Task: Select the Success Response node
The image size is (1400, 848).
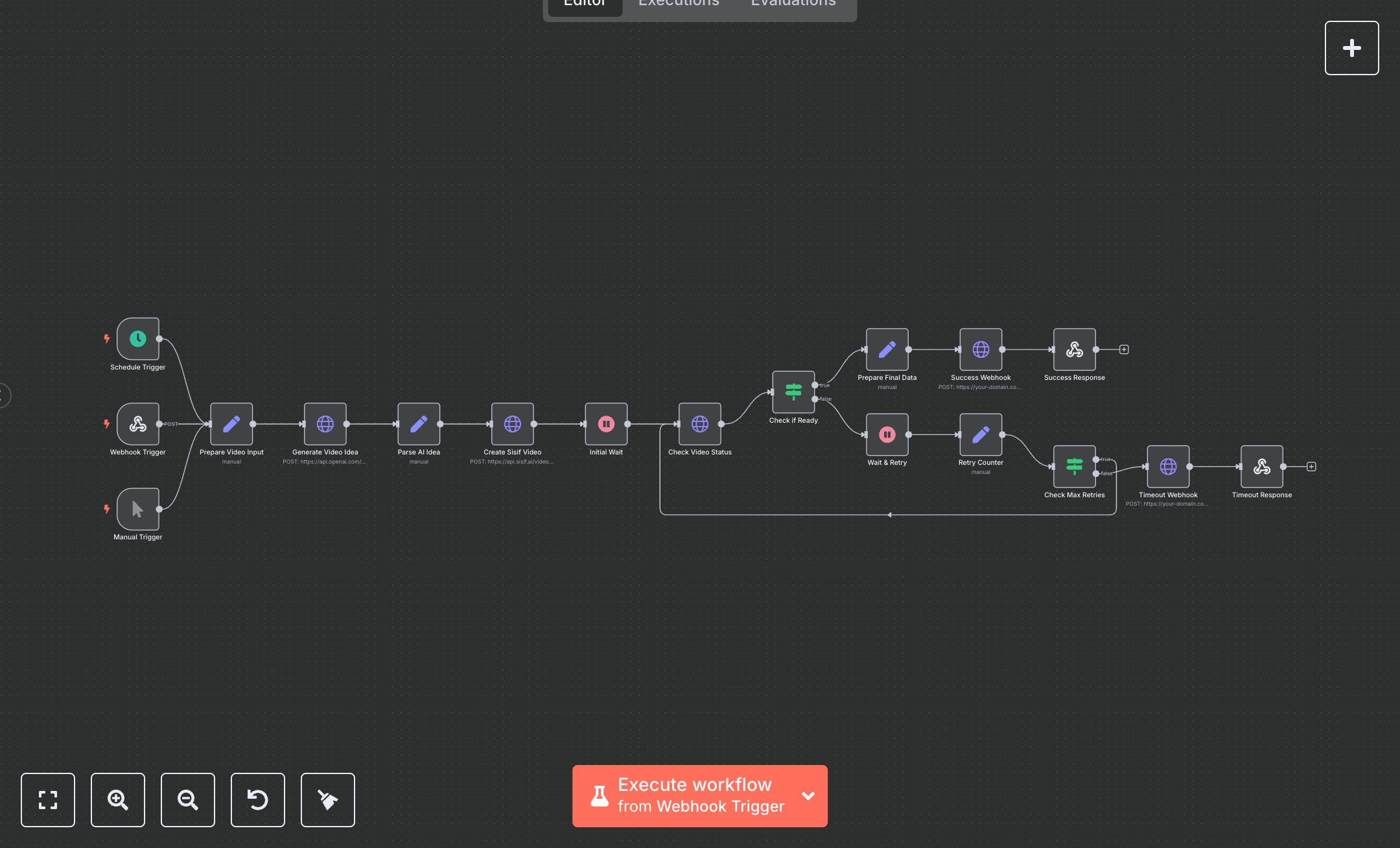Action: [1074, 349]
